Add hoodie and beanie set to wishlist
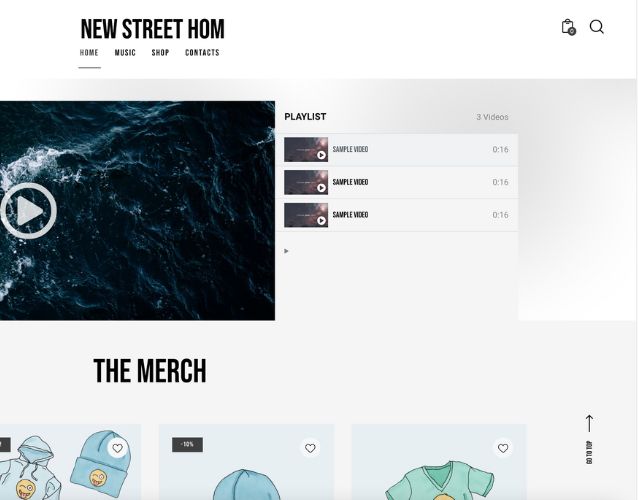Image resolution: width=638 pixels, height=500 pixels. click(x=118, y=448)
